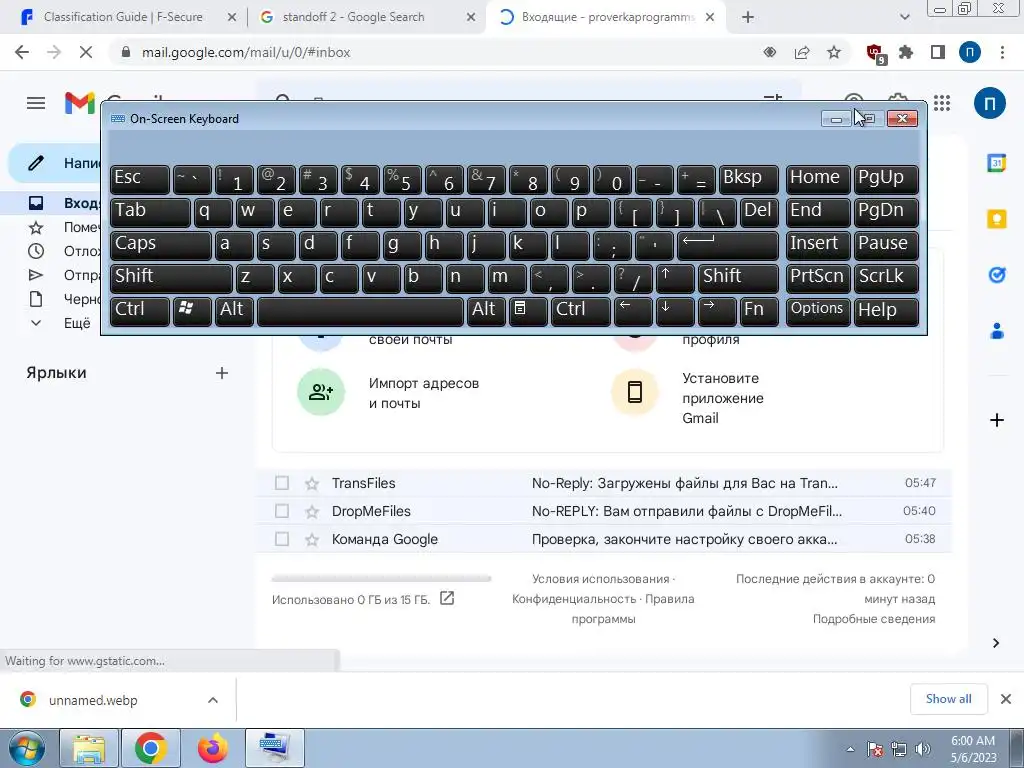
Task: Open Chrome extensions puzzle icon
Action: pyautogui.click(x=906, y=52)
